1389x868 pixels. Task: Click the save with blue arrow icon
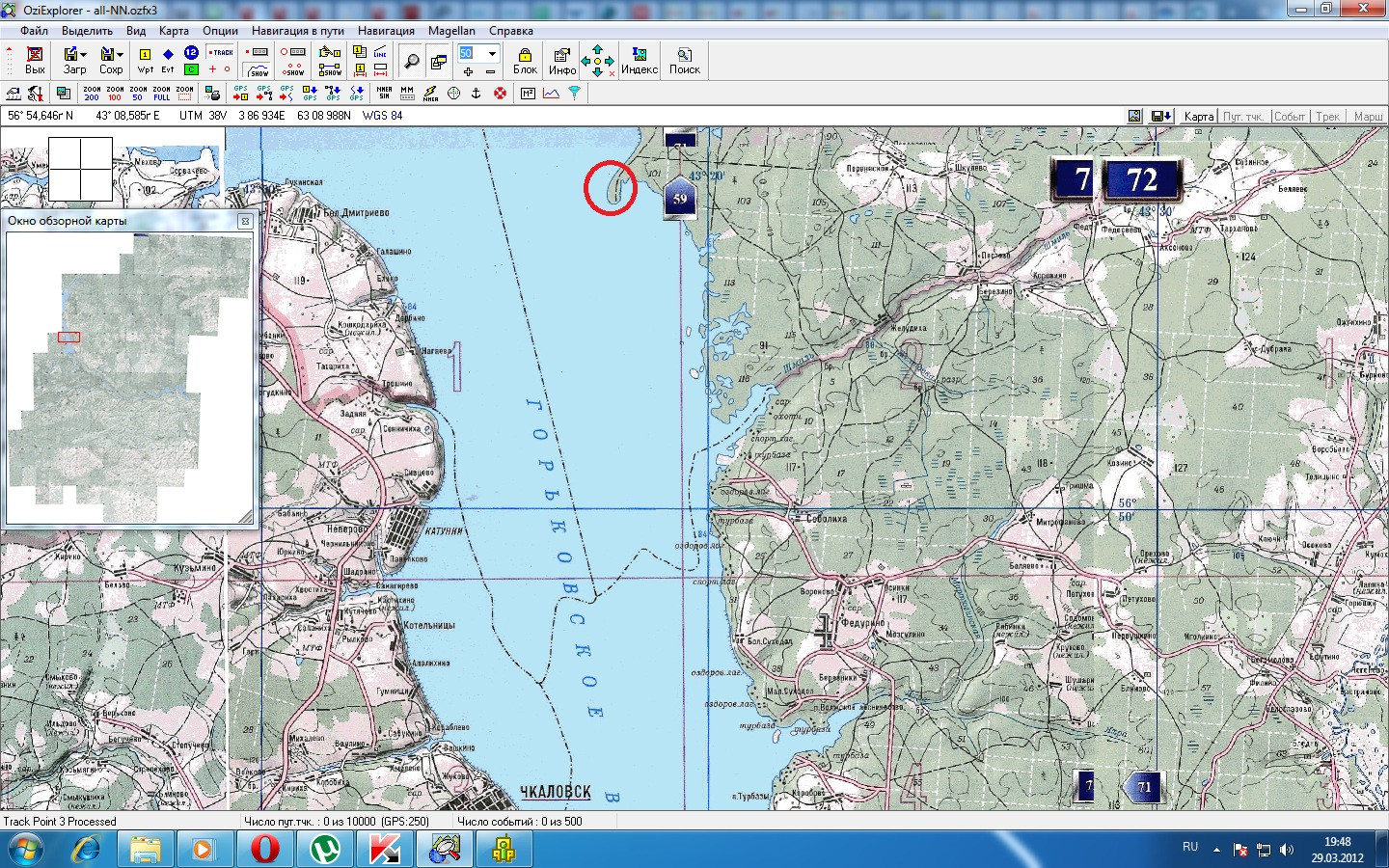pos(1160,116)
